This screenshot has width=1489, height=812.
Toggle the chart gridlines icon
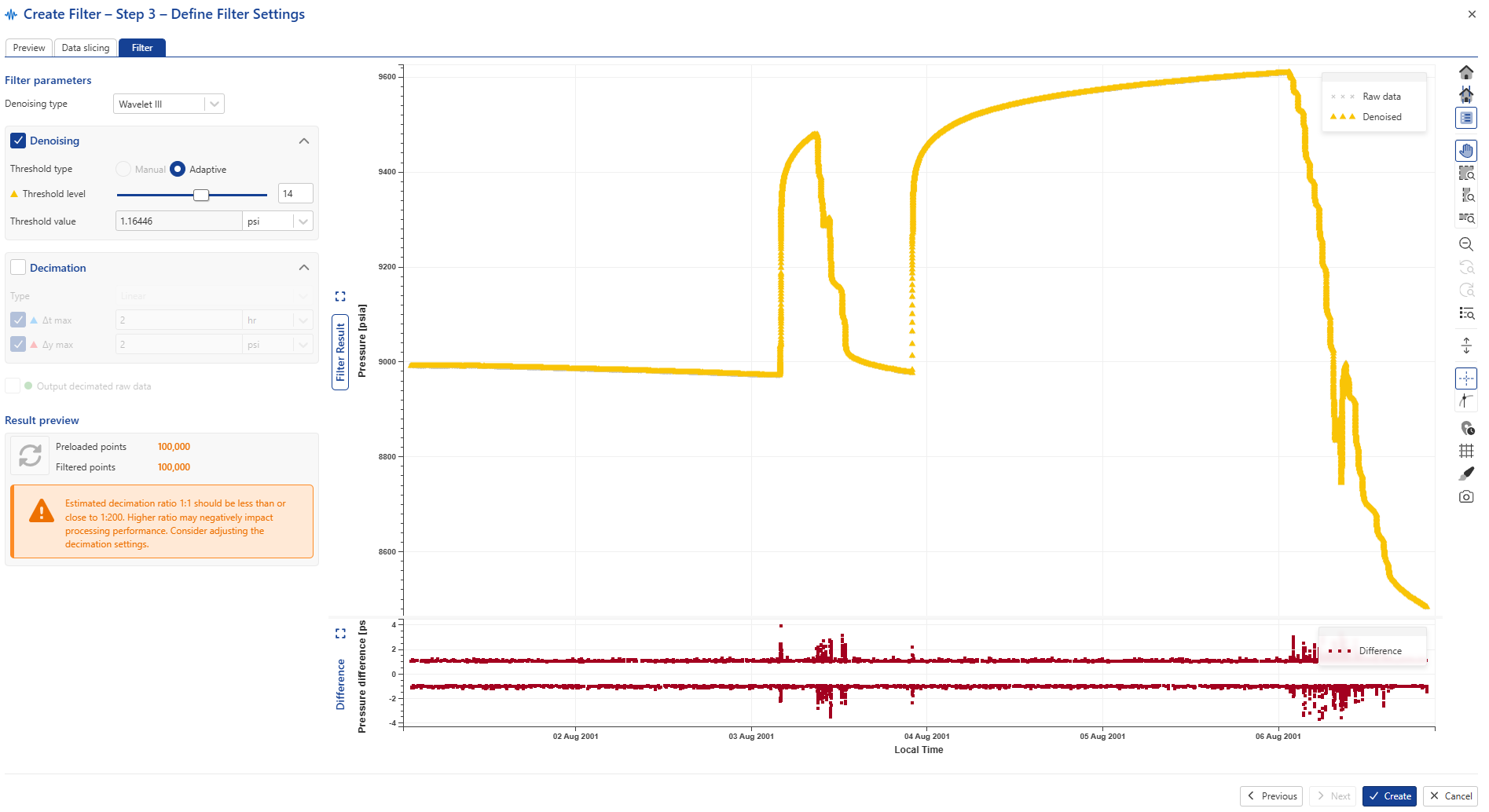(1466, 451)
